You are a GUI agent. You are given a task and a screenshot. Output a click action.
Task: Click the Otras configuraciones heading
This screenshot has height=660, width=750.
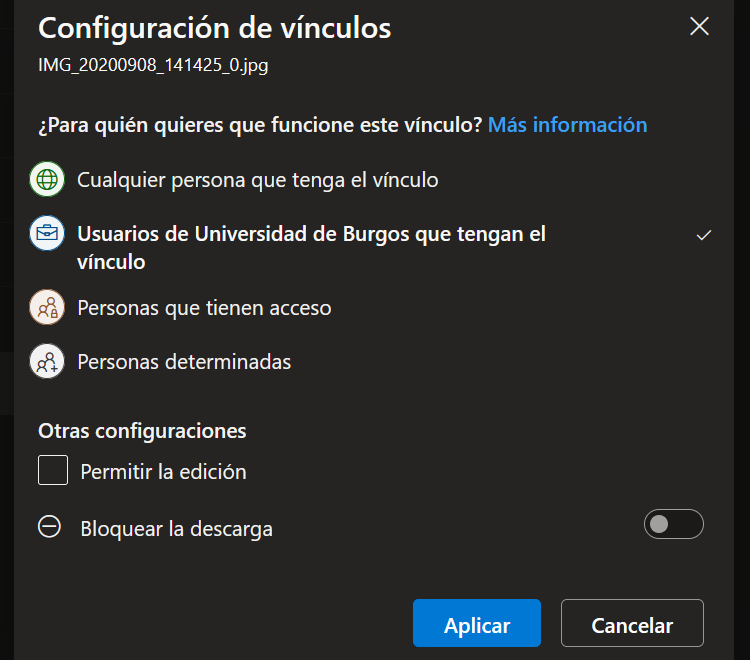tap(142, 430)
